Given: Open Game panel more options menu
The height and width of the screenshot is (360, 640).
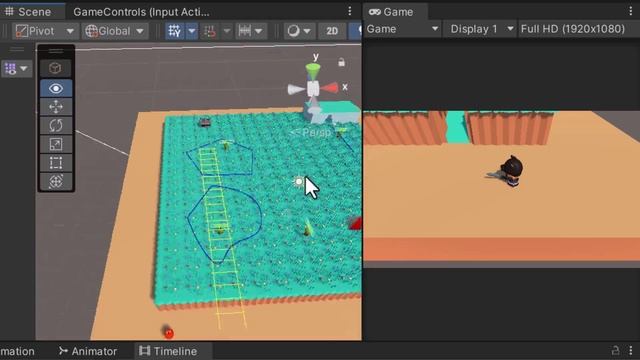Looking at the screenshot, I should [x=631, y=11].
